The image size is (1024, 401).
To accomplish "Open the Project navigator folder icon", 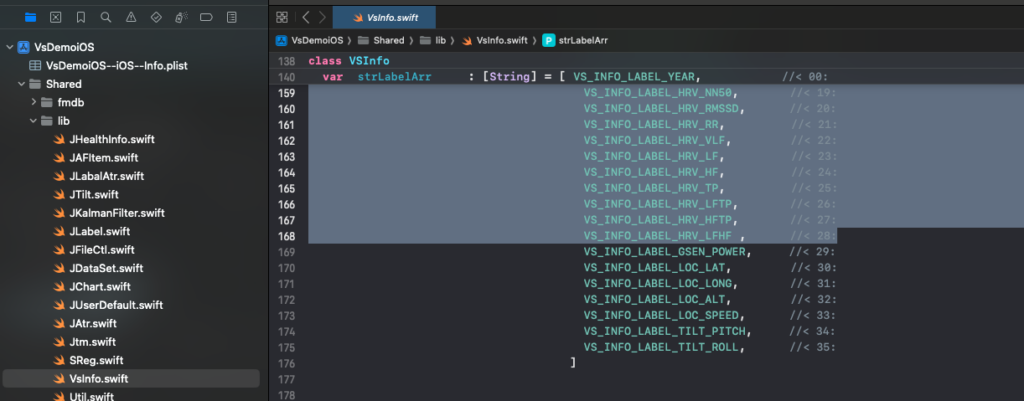I will pyautogui.click(x=30, y=18).
